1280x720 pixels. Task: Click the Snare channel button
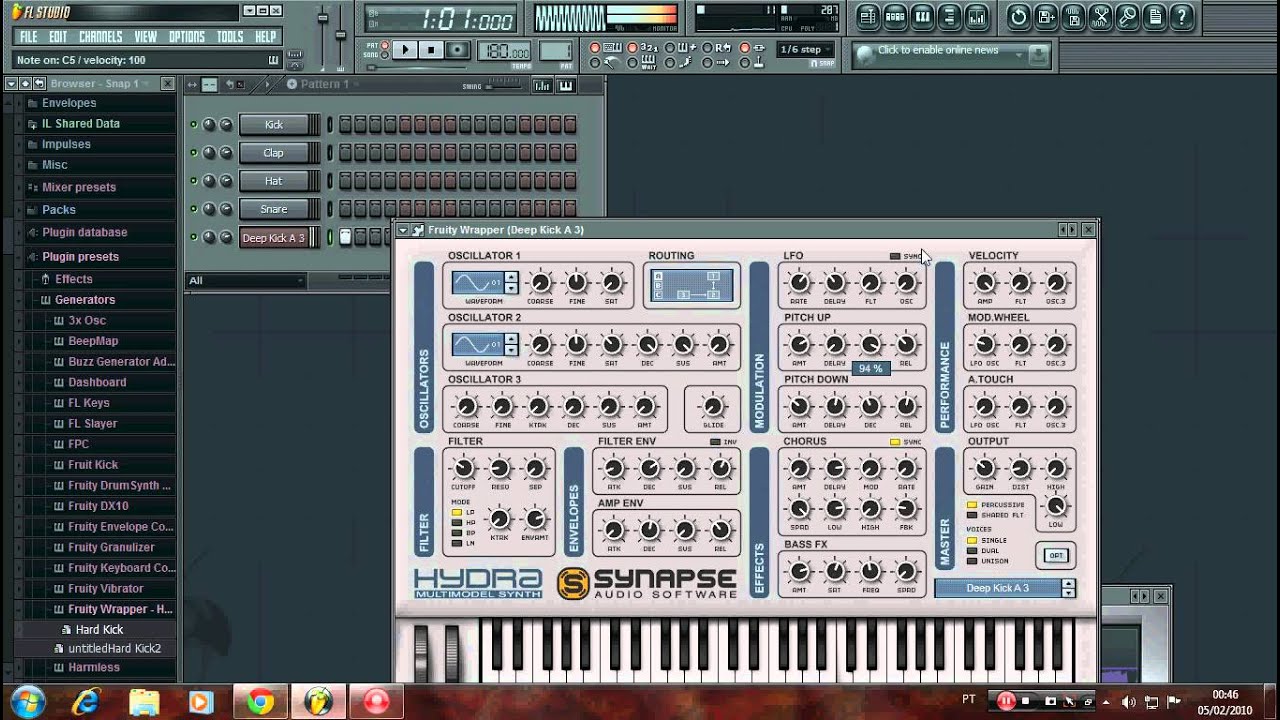coord(274,209)
